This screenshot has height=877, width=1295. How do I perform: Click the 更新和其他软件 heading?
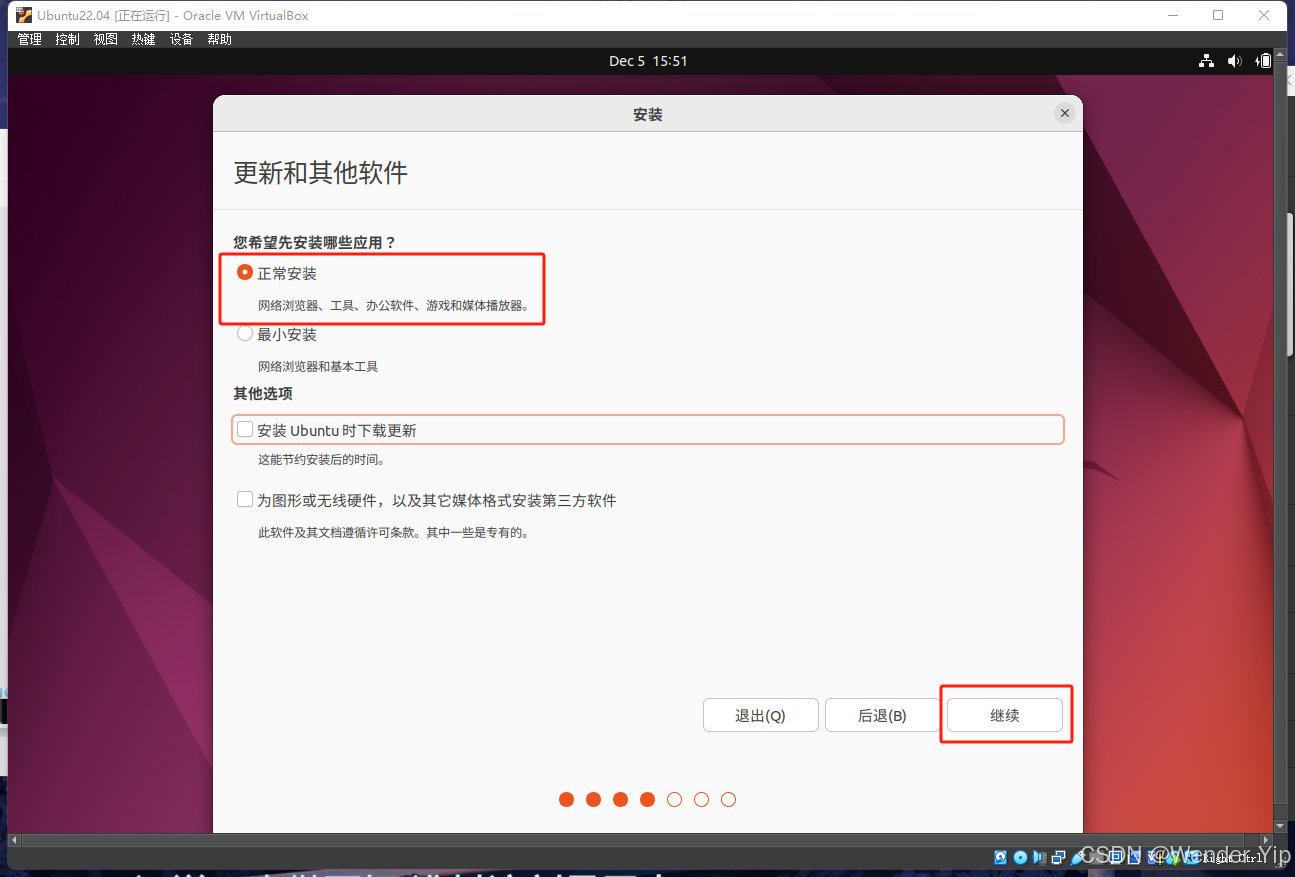coord(321,172)
